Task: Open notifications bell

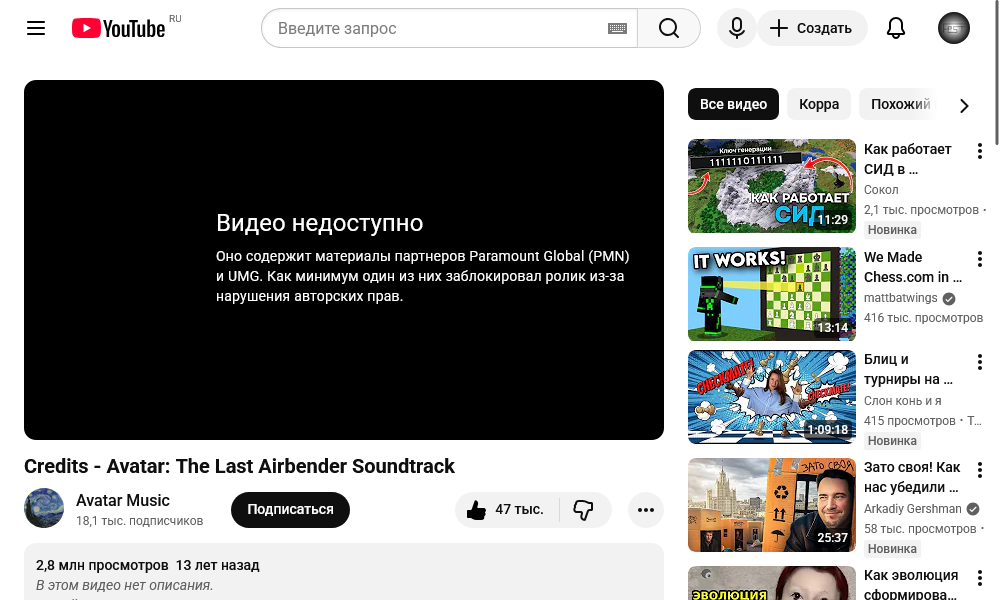Action: pos(896,28)
